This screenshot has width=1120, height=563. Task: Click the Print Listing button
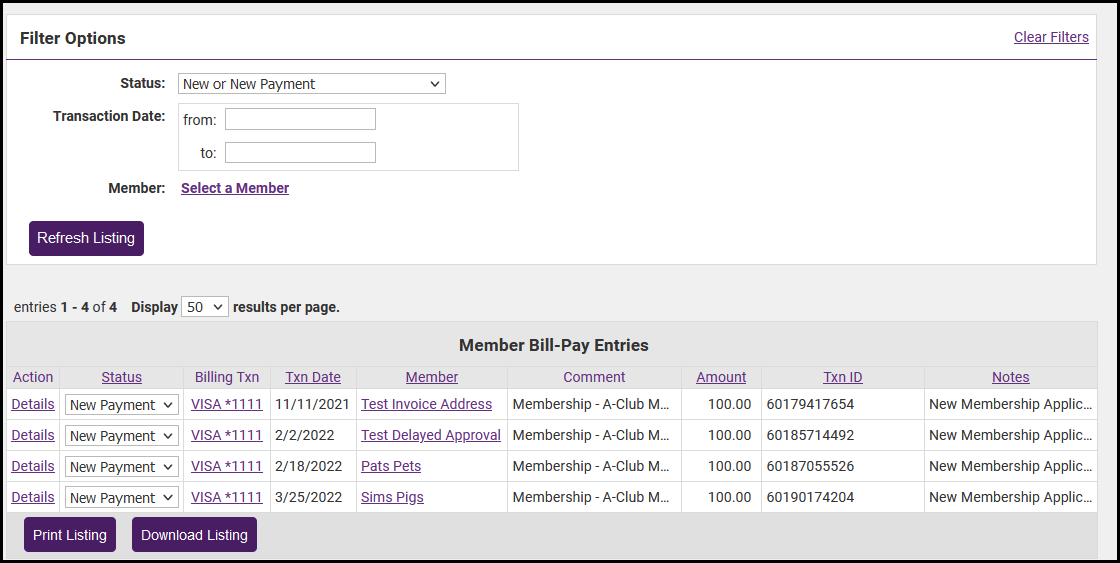[70, 535]
